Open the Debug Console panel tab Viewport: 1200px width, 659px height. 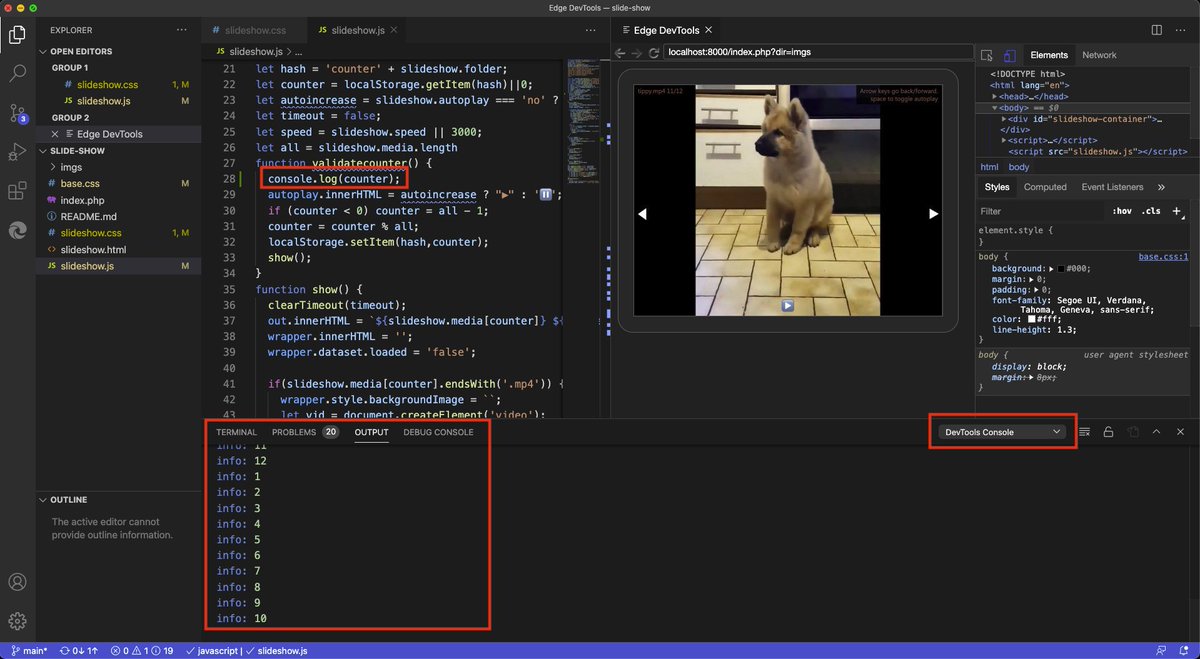[438, 432]
